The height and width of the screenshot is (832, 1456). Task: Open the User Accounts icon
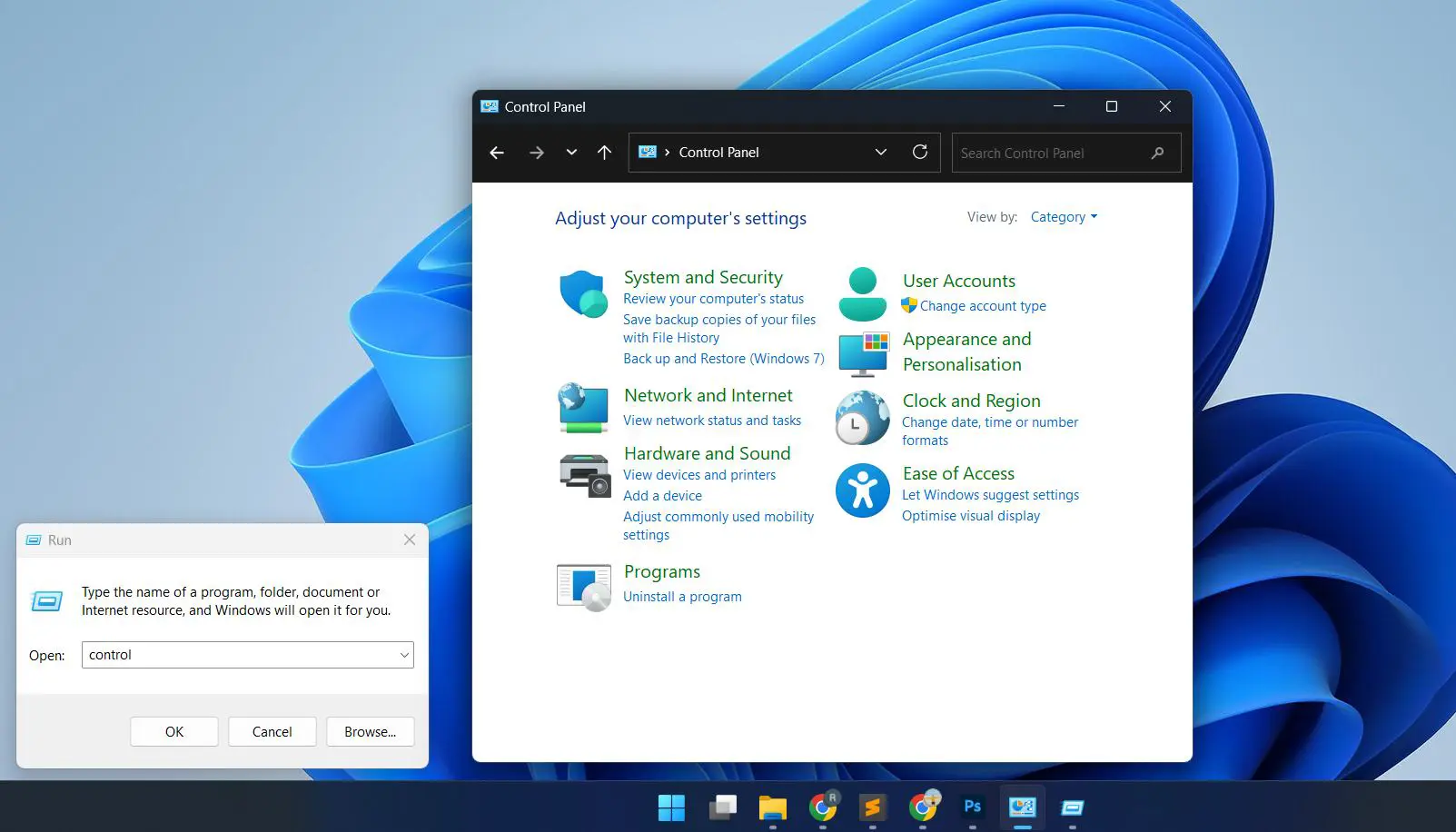(861, 292)
